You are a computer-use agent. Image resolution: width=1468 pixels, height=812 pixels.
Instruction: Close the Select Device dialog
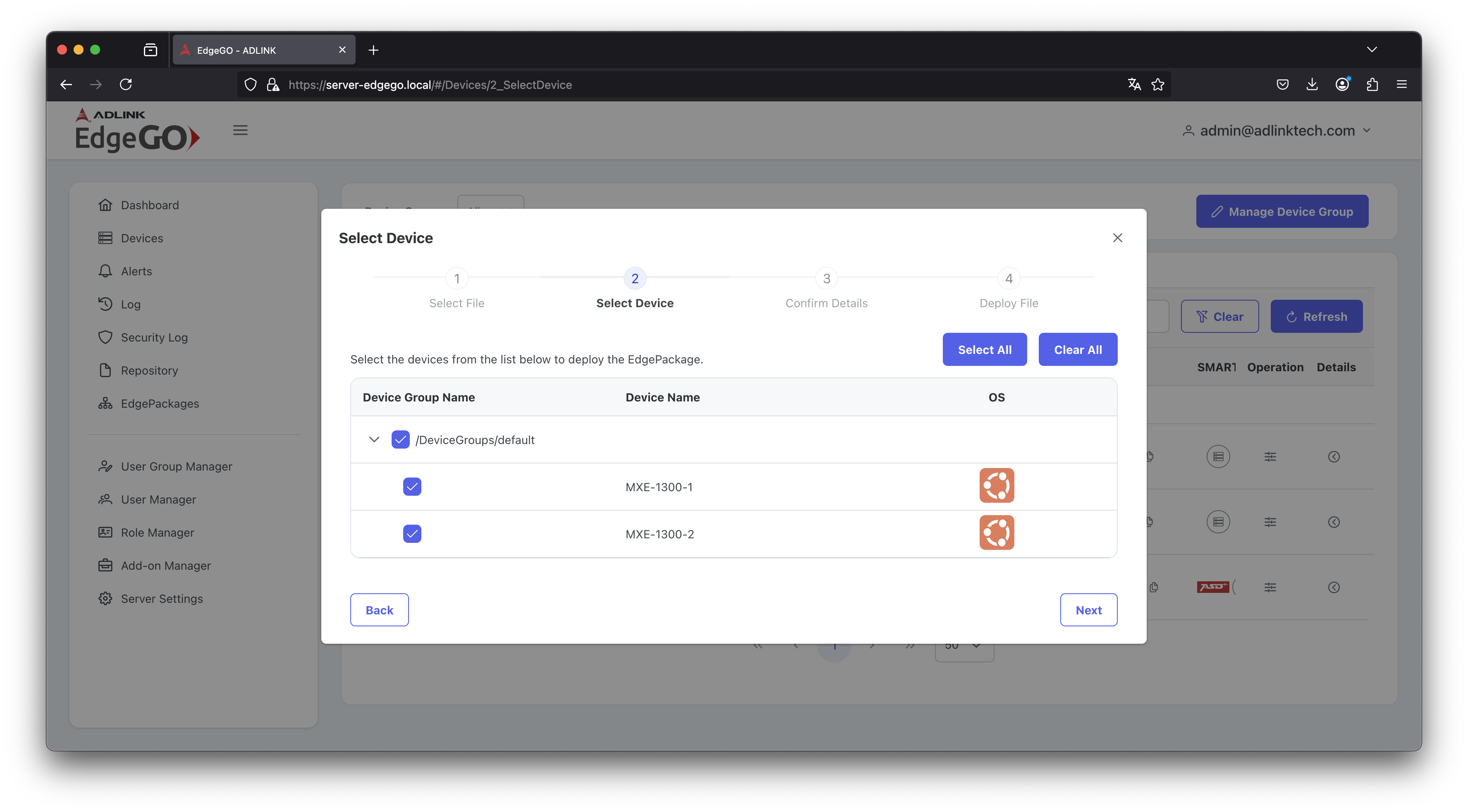click(1117, 238)
